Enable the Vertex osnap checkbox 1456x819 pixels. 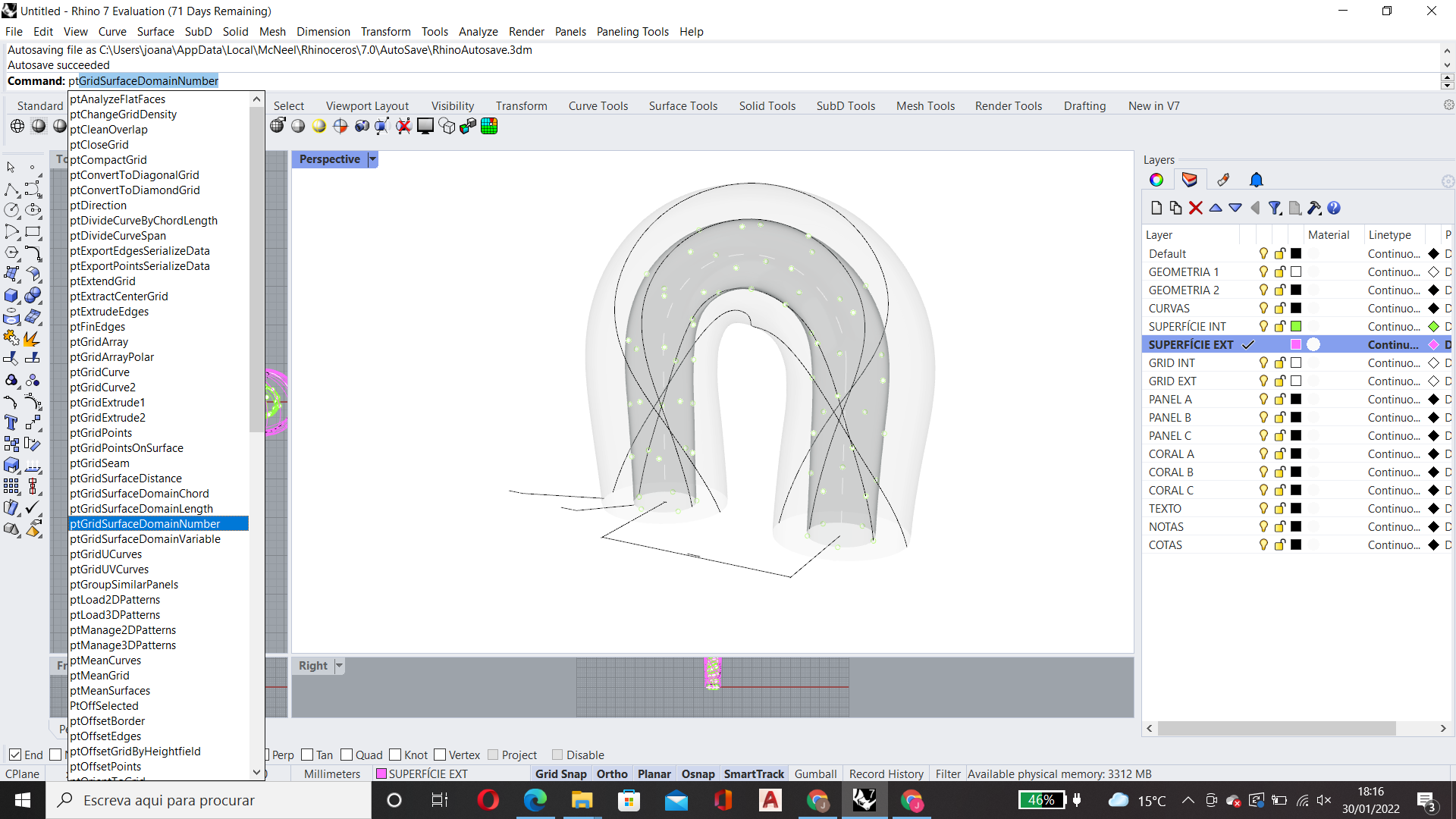coord(440,755)
